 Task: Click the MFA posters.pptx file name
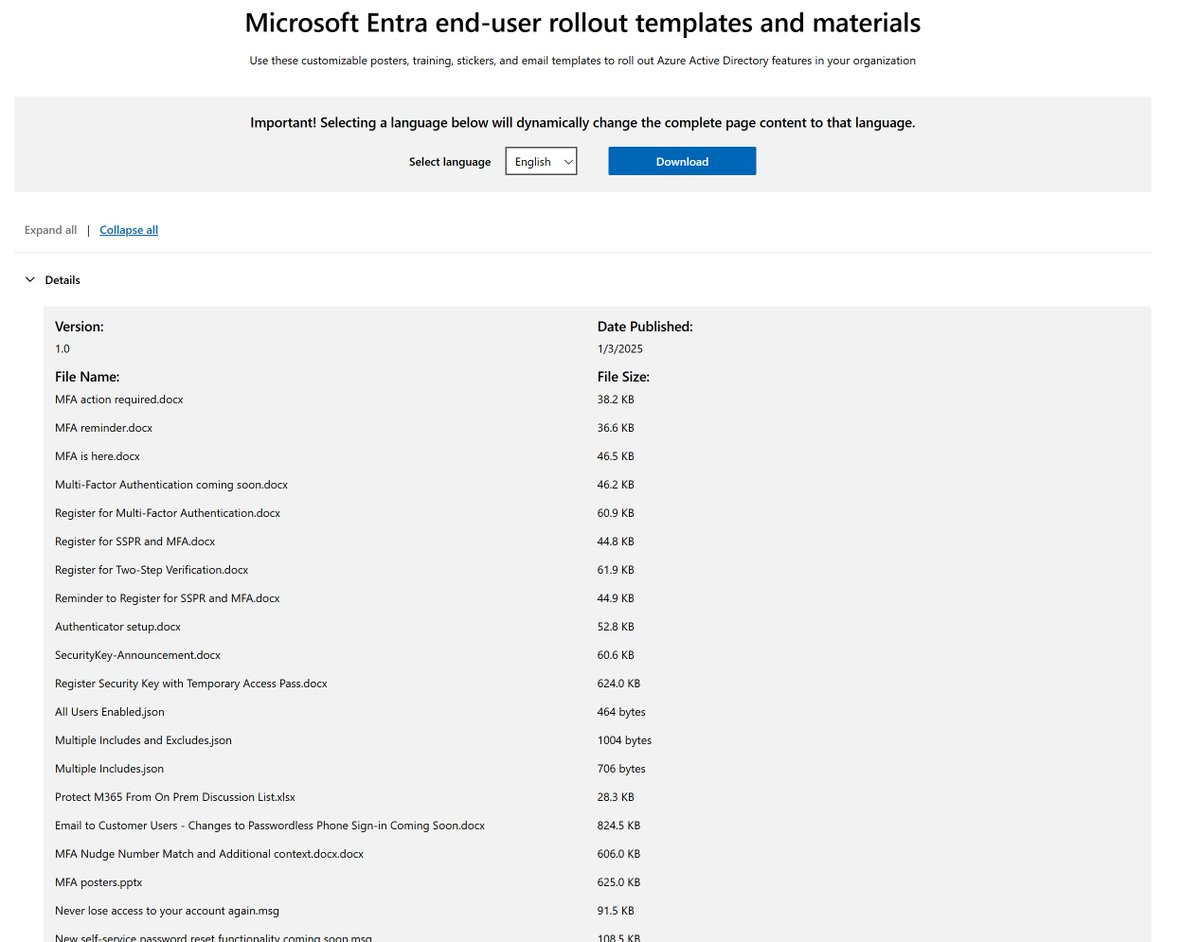pyautogui.click(x=98, y=882)
